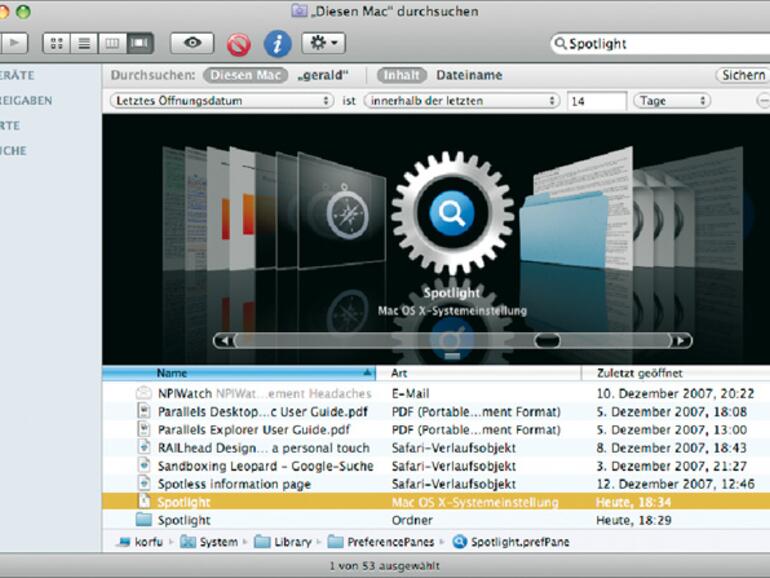Image resolution: width=770 pixels, height=578 pixels.
Task: Click the PDF icon for Parallels Desktop guide
Action: [x=144, y=411]
